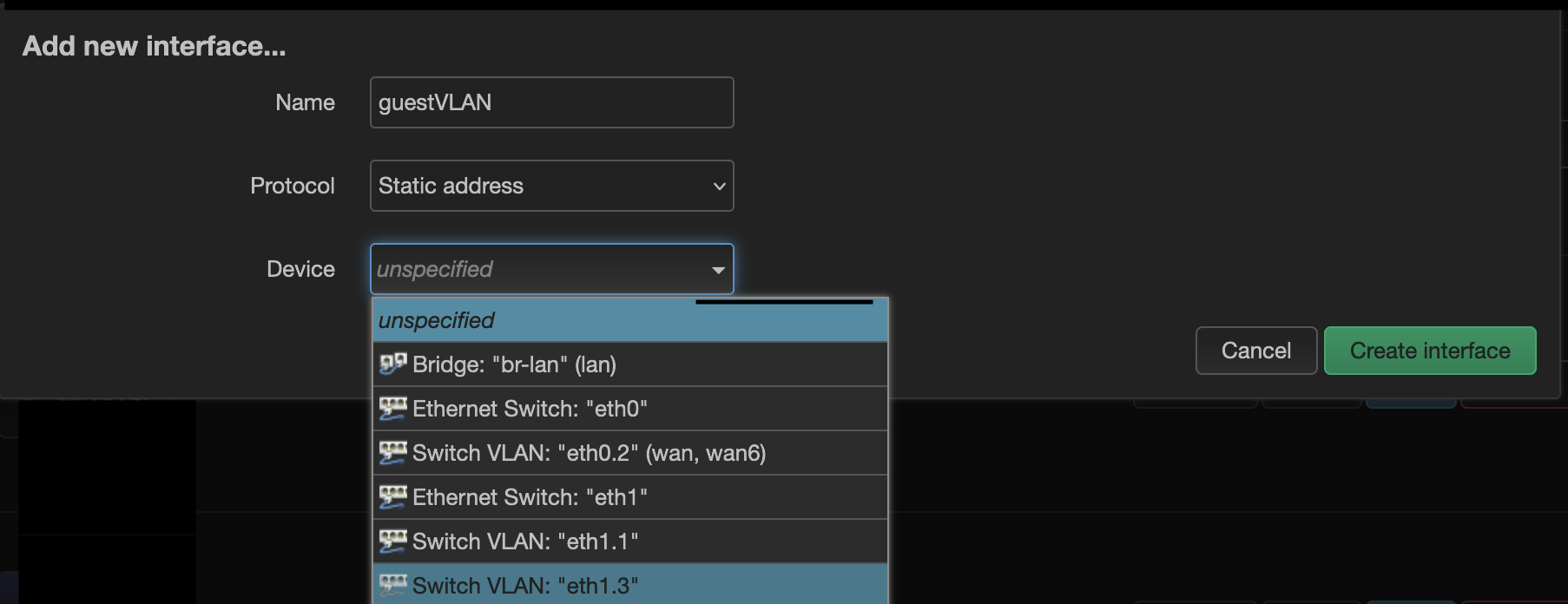Click the switch icon beside eth1.1

pos(393,541)
